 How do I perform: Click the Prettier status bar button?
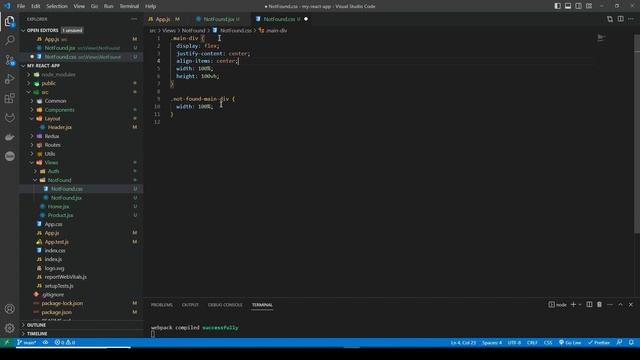tap(599, 342)
